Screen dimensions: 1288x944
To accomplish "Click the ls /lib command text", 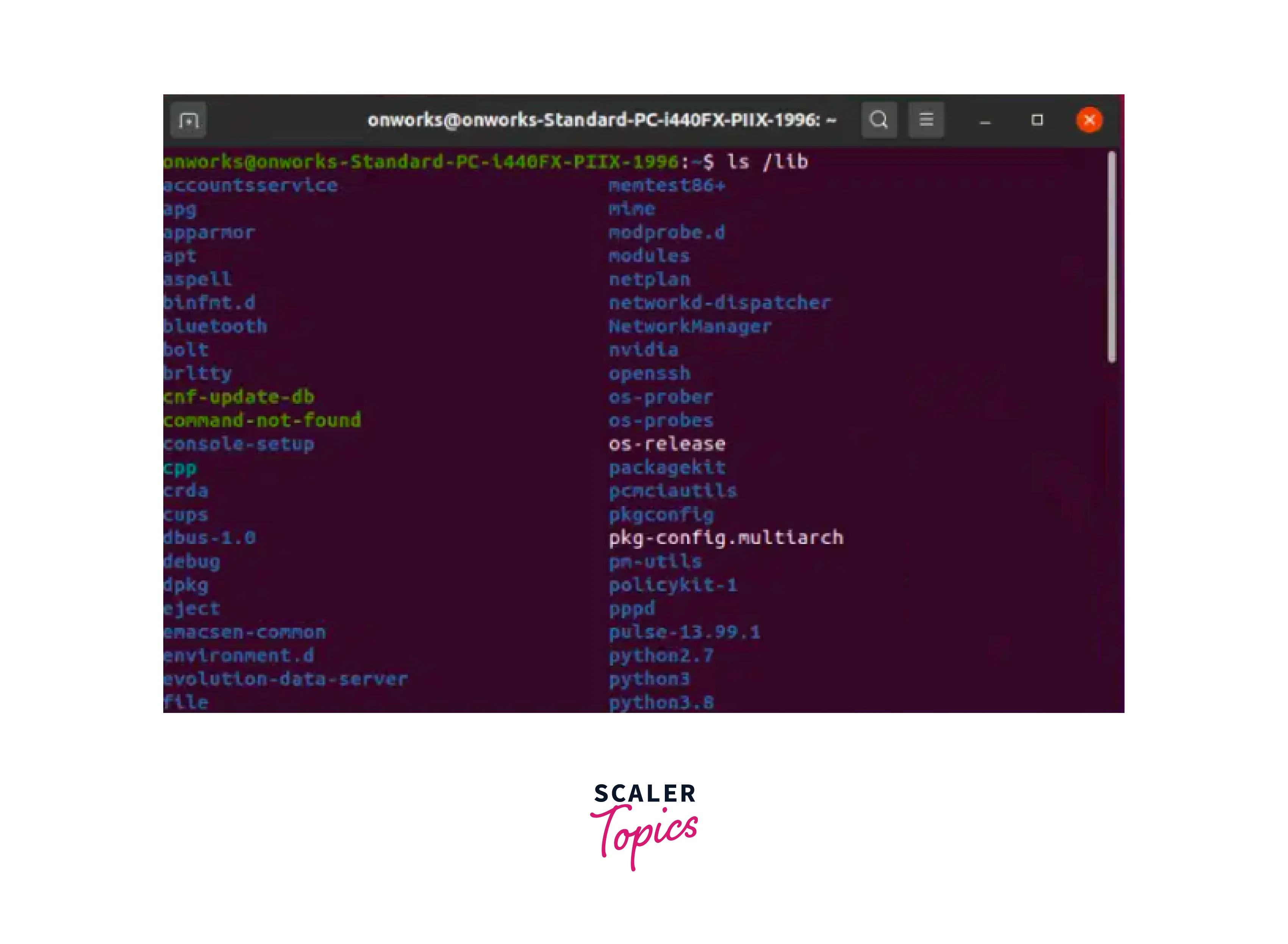I will coord(767,162).
